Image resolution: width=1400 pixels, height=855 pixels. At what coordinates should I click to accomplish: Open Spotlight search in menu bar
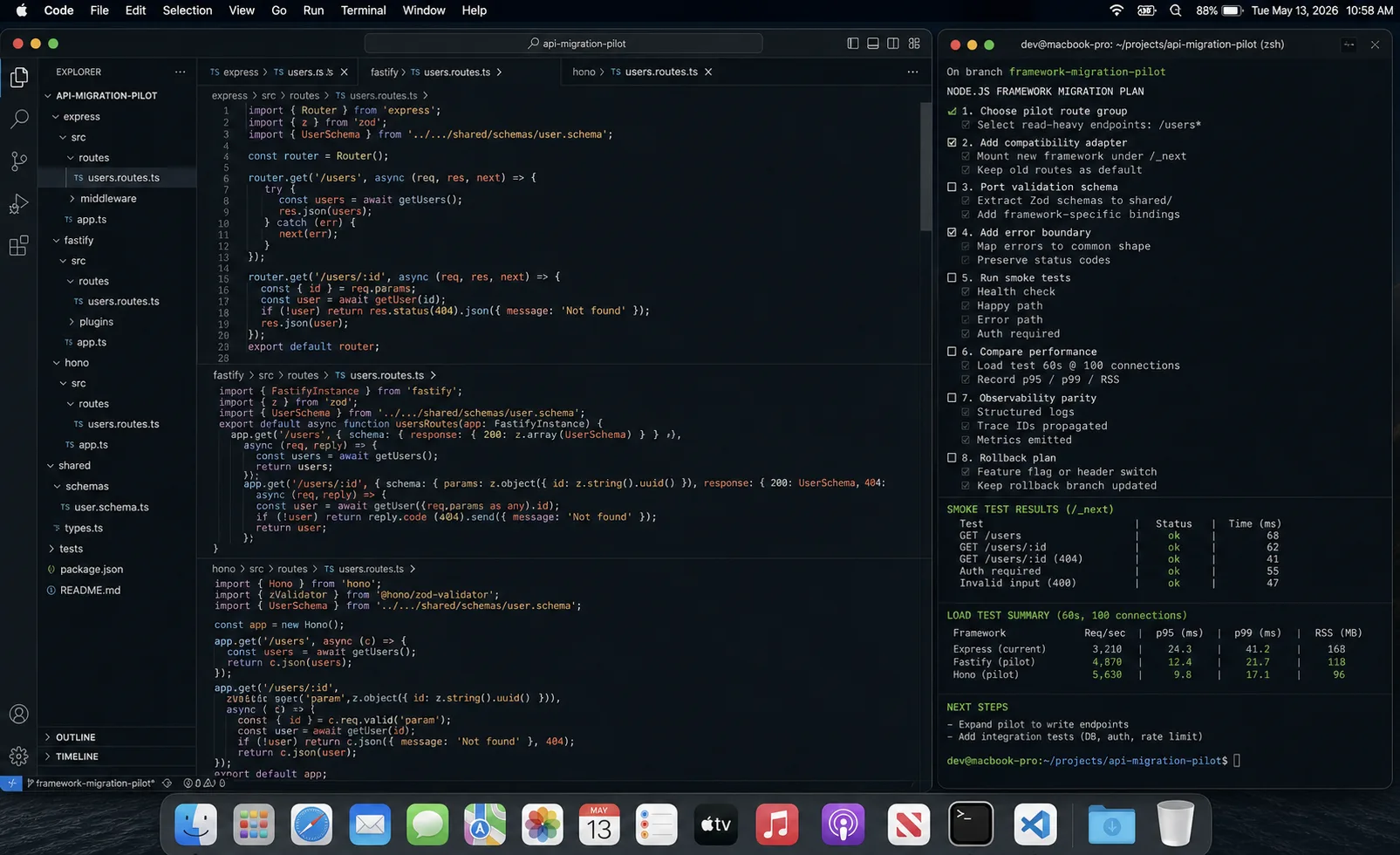point(1176,10)
